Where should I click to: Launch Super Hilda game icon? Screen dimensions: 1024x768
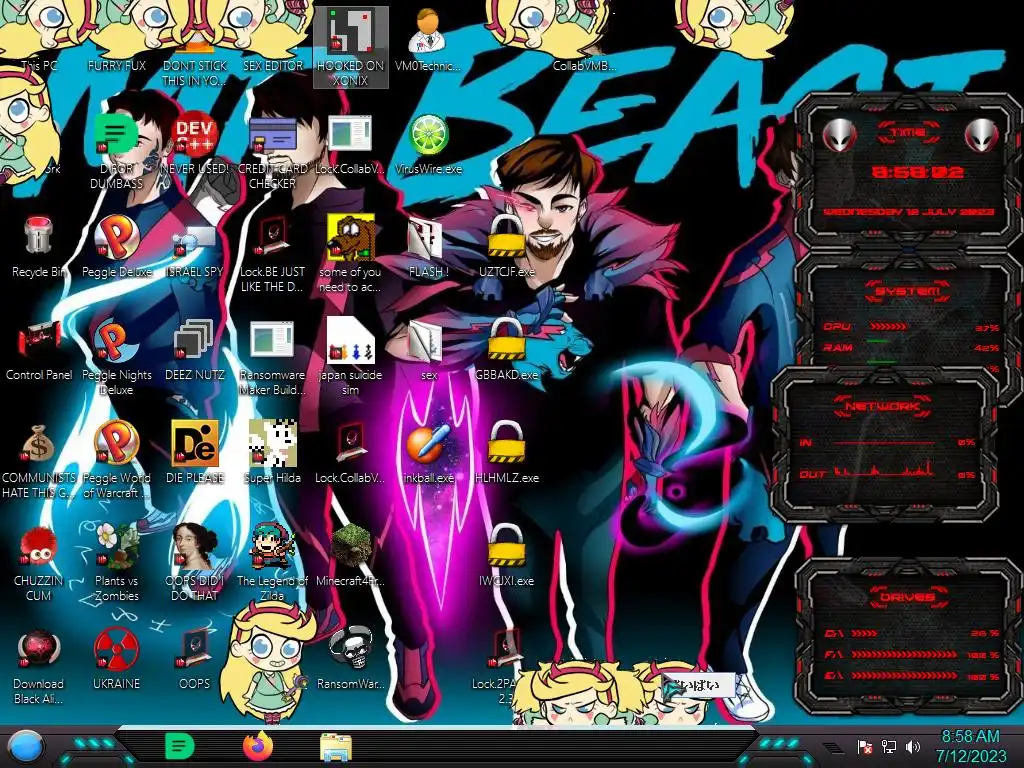click(272, 453)
